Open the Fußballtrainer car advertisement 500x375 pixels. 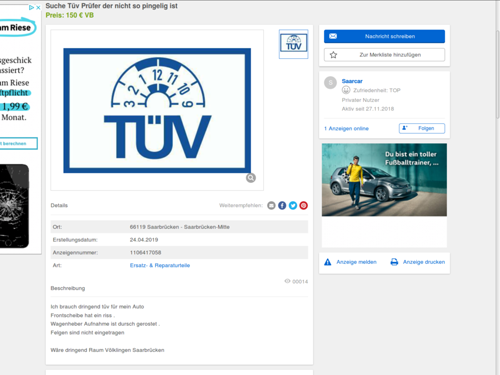[x=384, y=180]
